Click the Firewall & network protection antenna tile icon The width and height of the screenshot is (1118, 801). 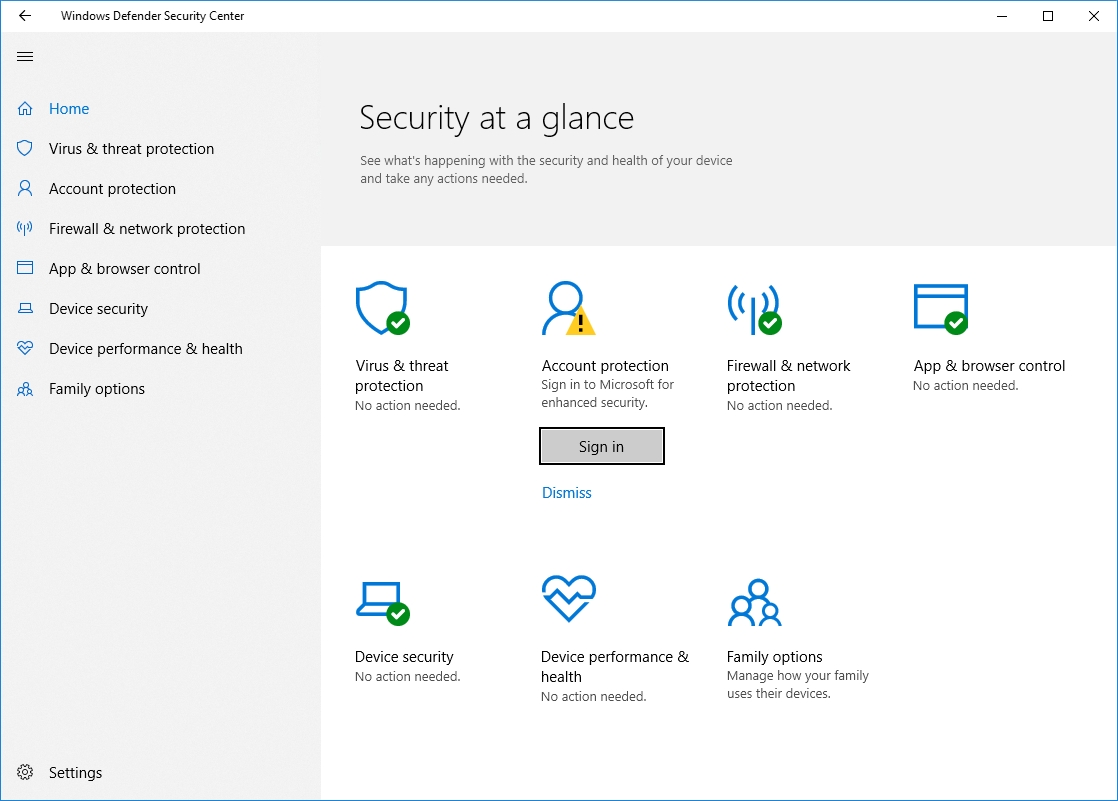(x=753, y=308)
